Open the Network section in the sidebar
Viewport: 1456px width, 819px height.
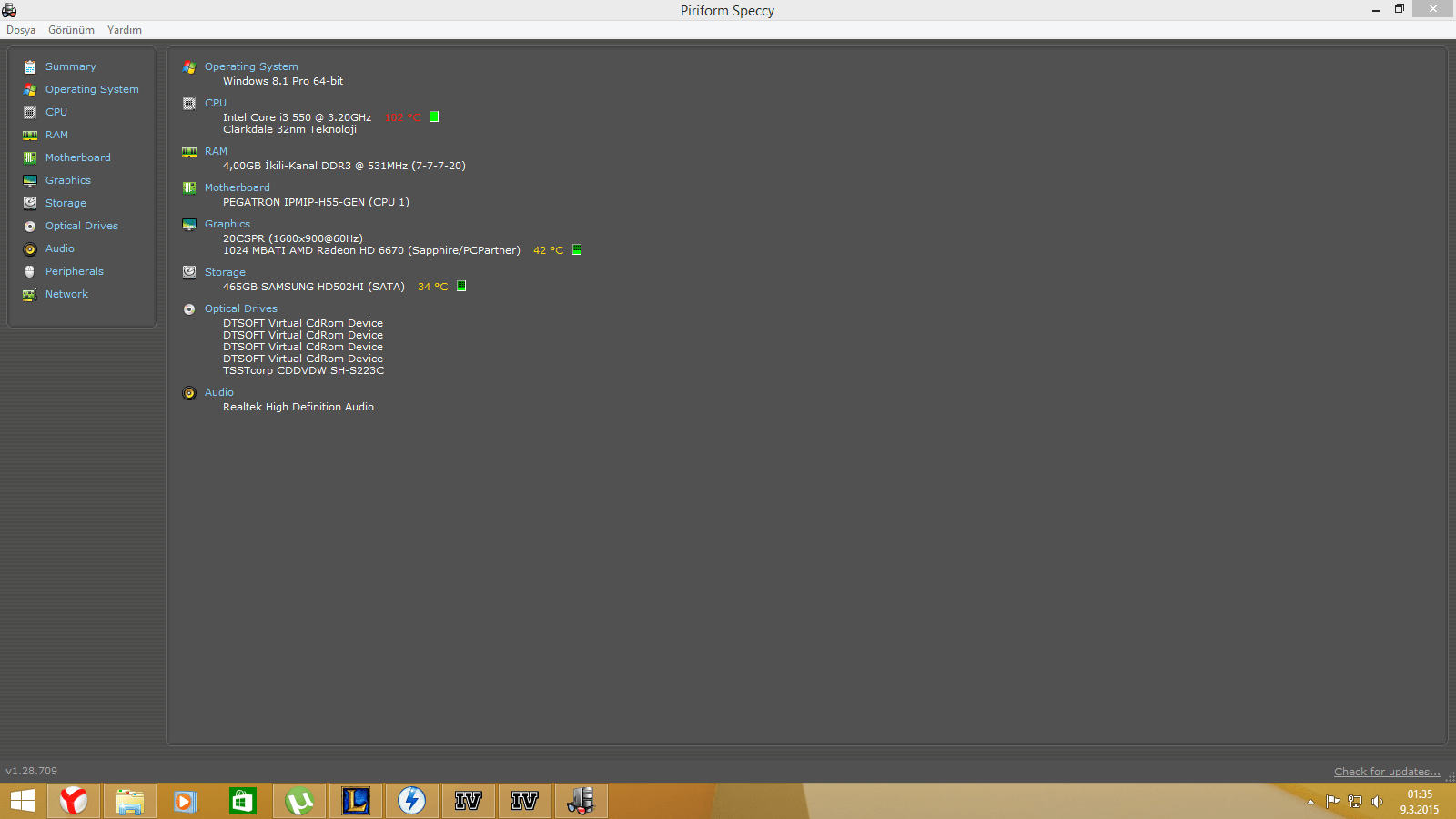pos(66,294)
